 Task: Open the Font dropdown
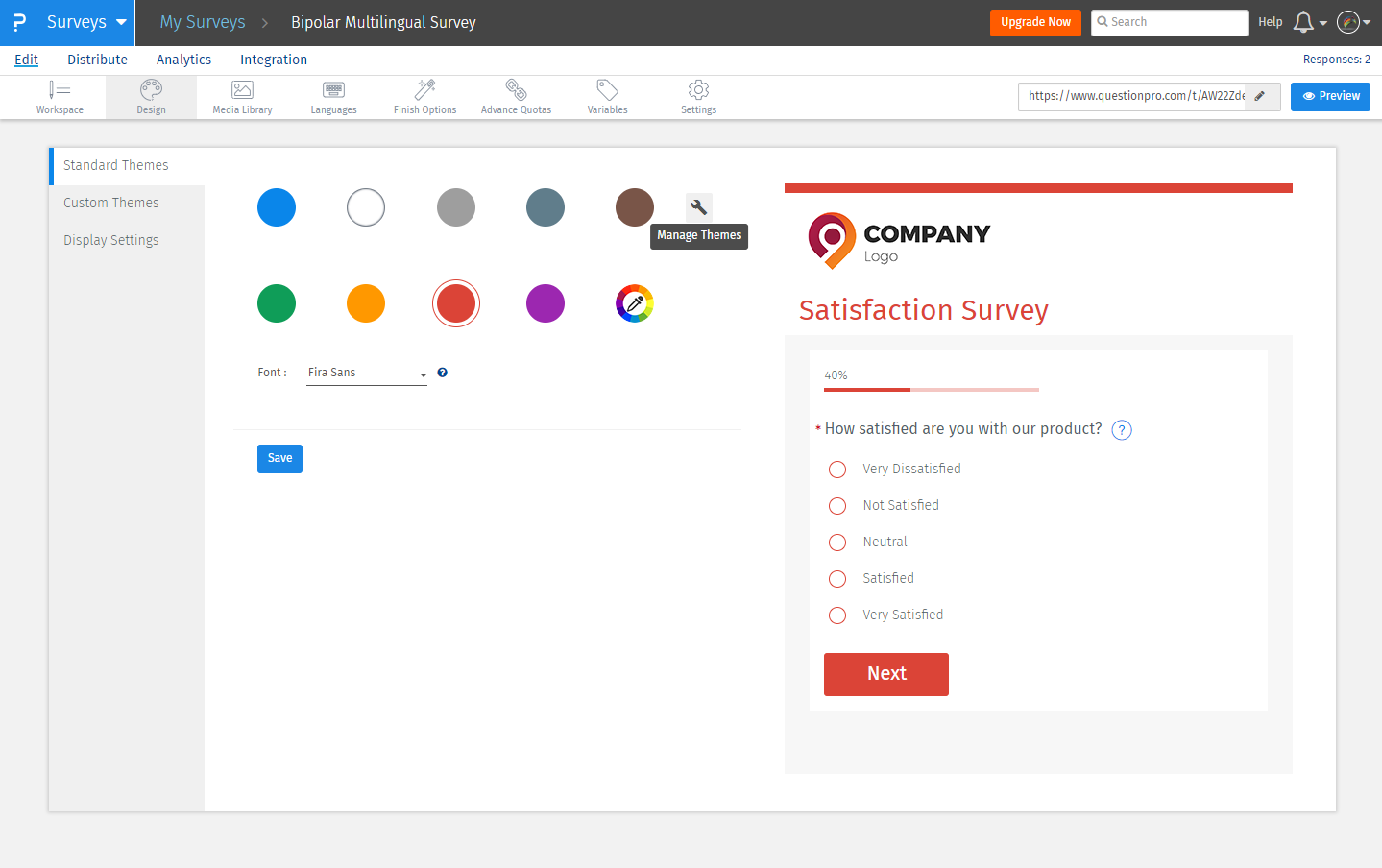[x=365, y=372]
